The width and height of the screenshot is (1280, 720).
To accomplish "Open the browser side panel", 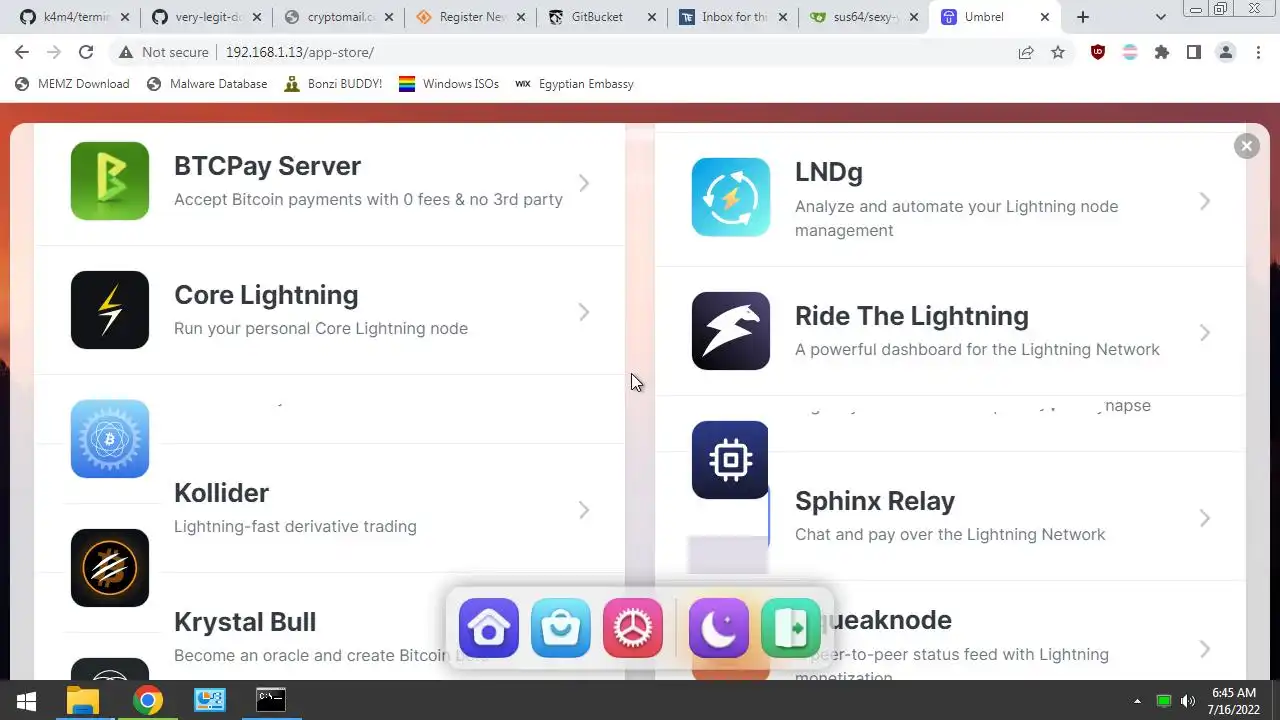I will pyautogui.click(x=1194, y=52).
